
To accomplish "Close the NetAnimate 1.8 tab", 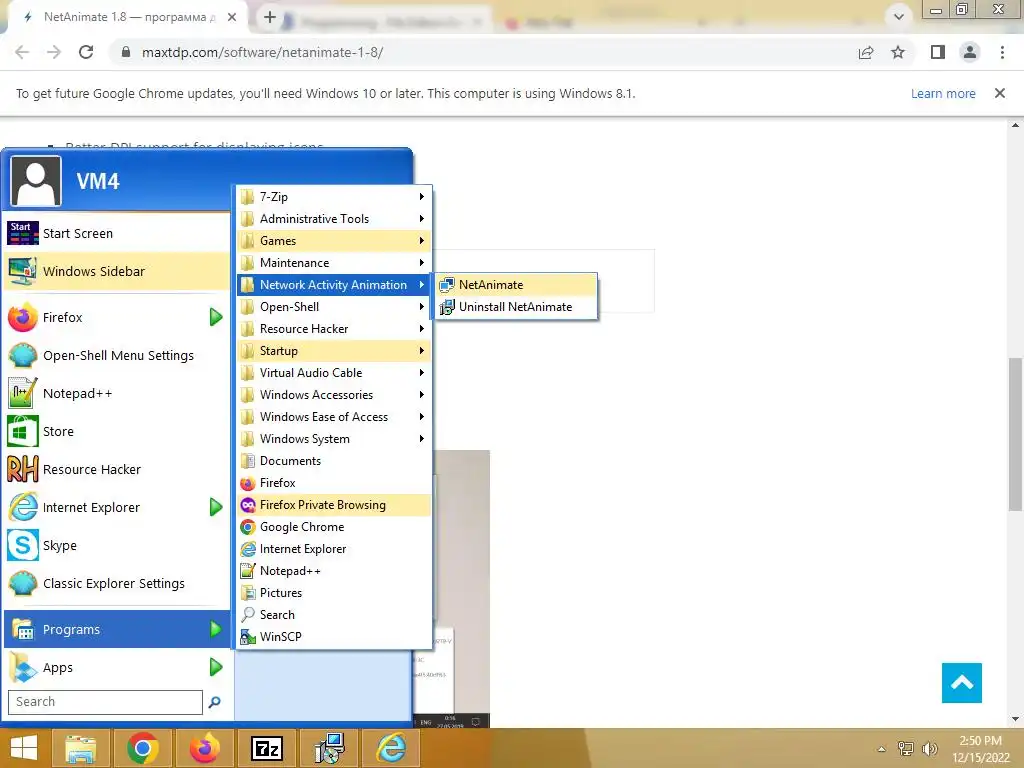I will coord(232,18).
